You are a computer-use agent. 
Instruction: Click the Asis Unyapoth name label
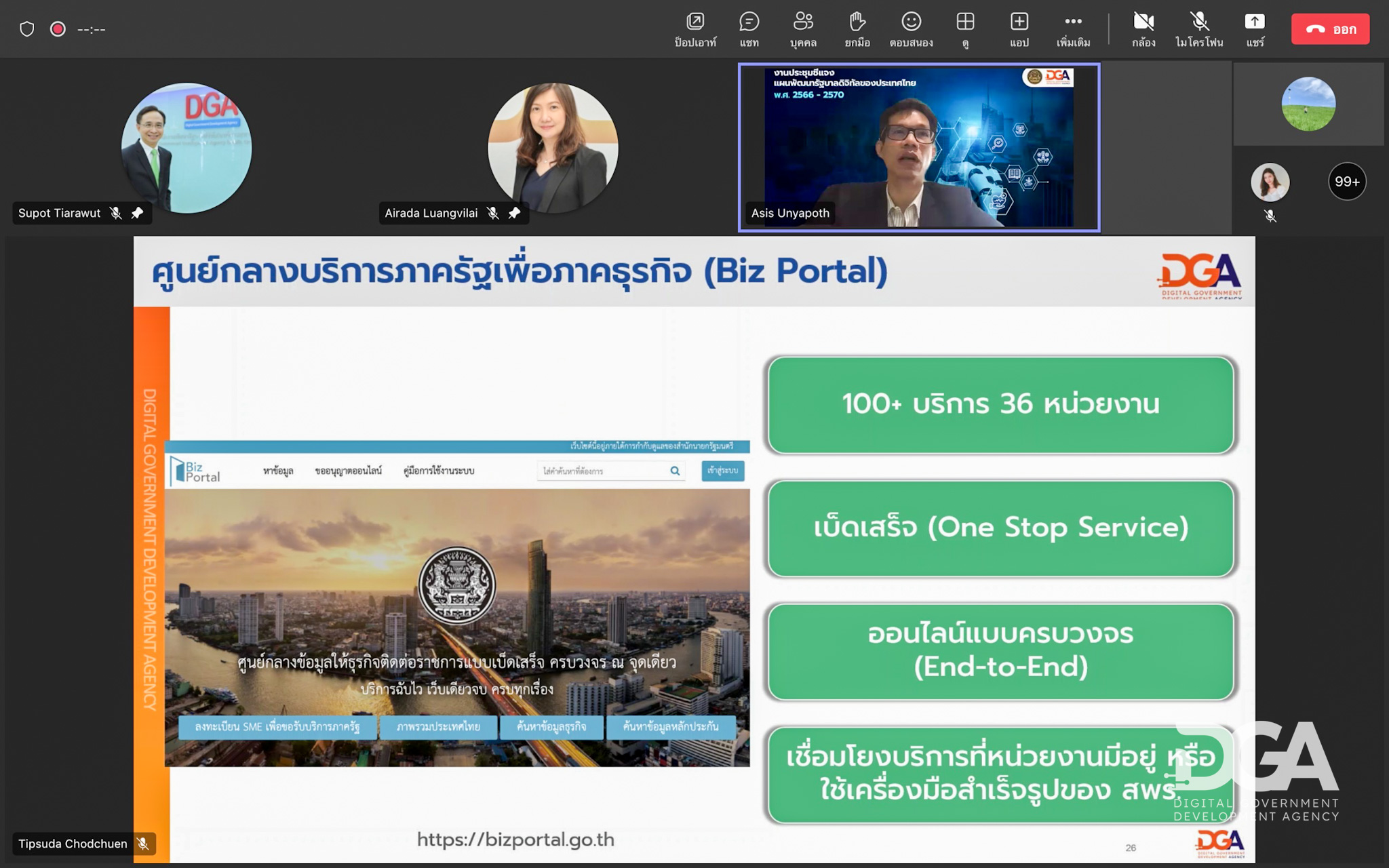(790, 213)
